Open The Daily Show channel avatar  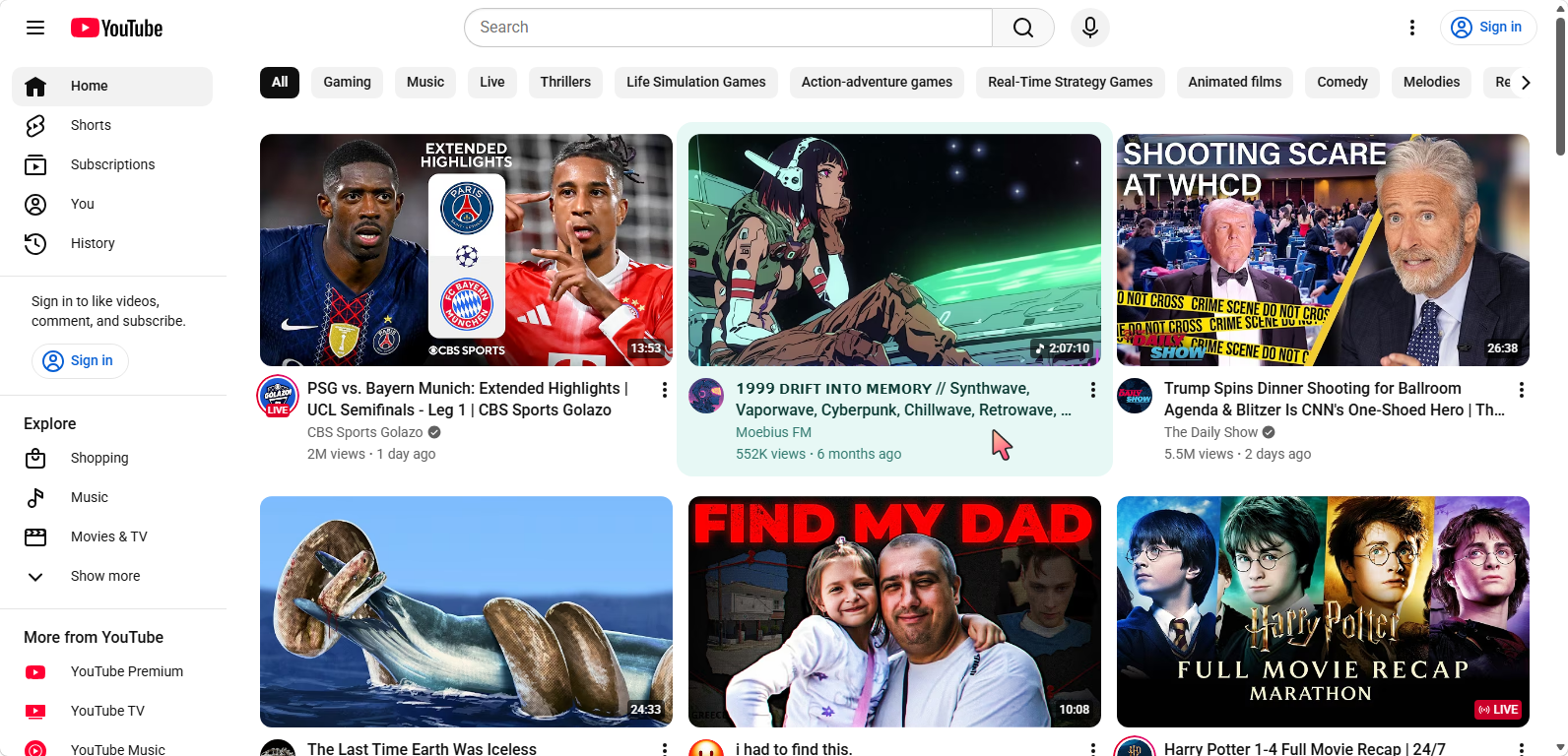click(1135, 396)
